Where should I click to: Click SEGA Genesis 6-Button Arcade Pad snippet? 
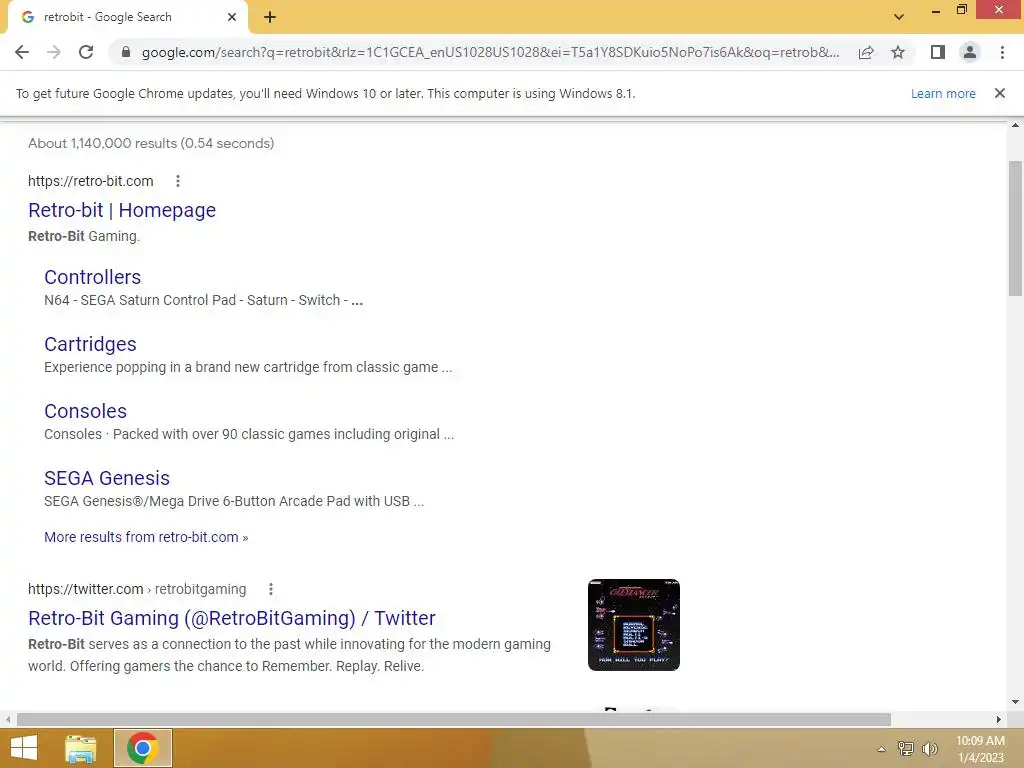234,501
